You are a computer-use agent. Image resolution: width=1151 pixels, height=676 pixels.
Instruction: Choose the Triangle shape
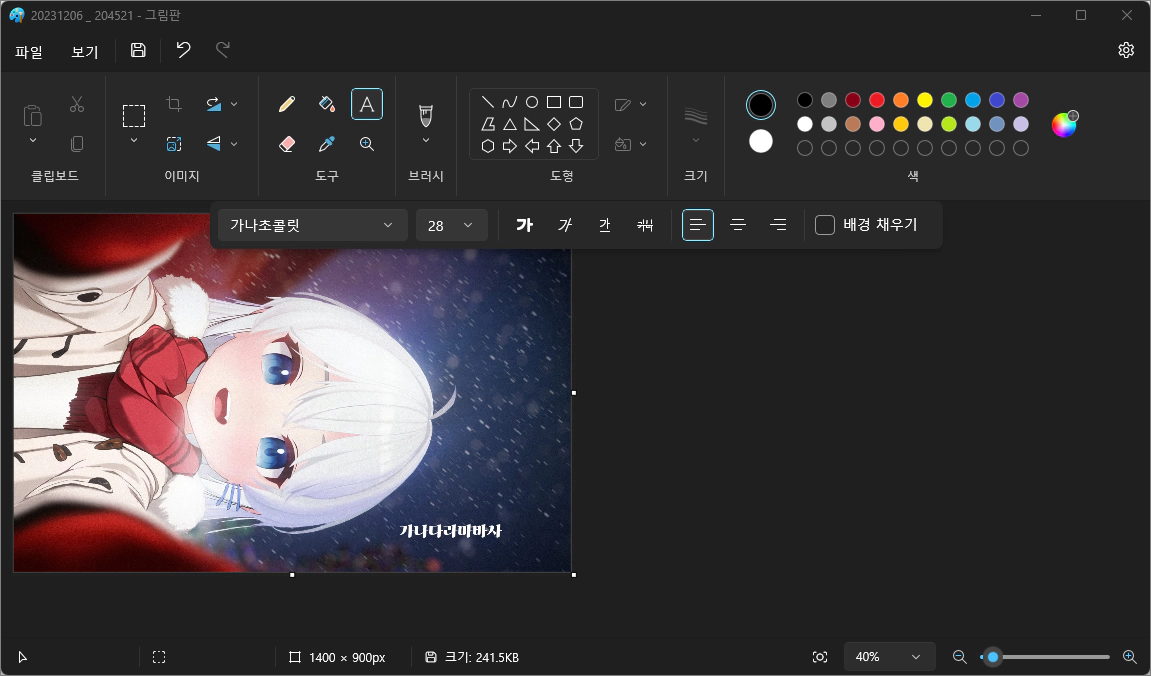509,124
